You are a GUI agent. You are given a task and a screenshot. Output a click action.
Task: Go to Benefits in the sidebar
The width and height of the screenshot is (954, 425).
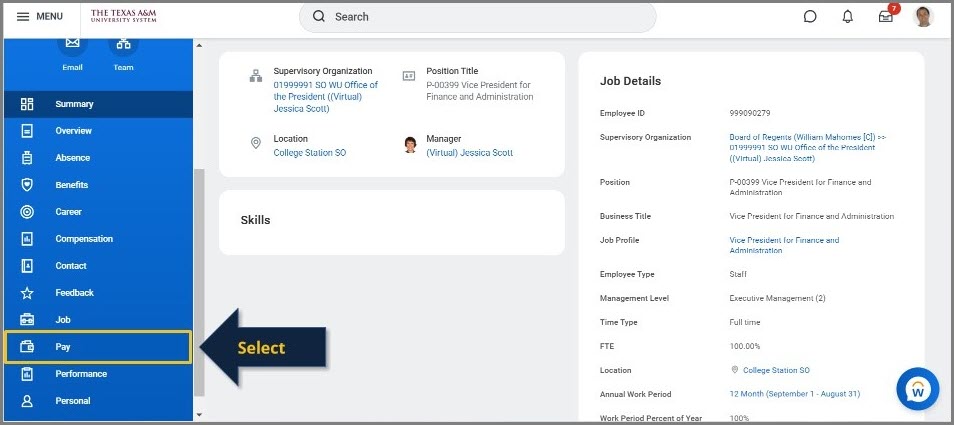point(71,185)
